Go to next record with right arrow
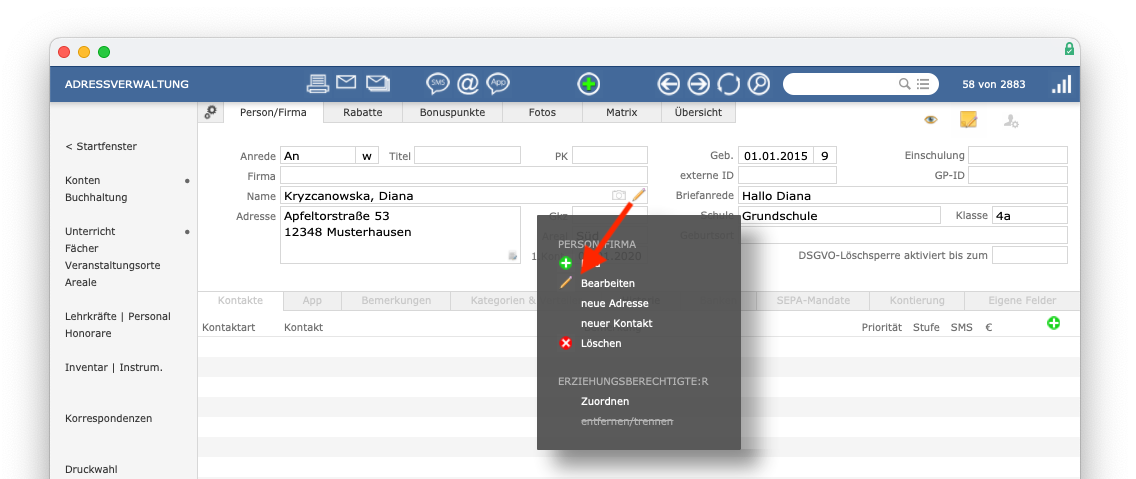 point(698,84)
